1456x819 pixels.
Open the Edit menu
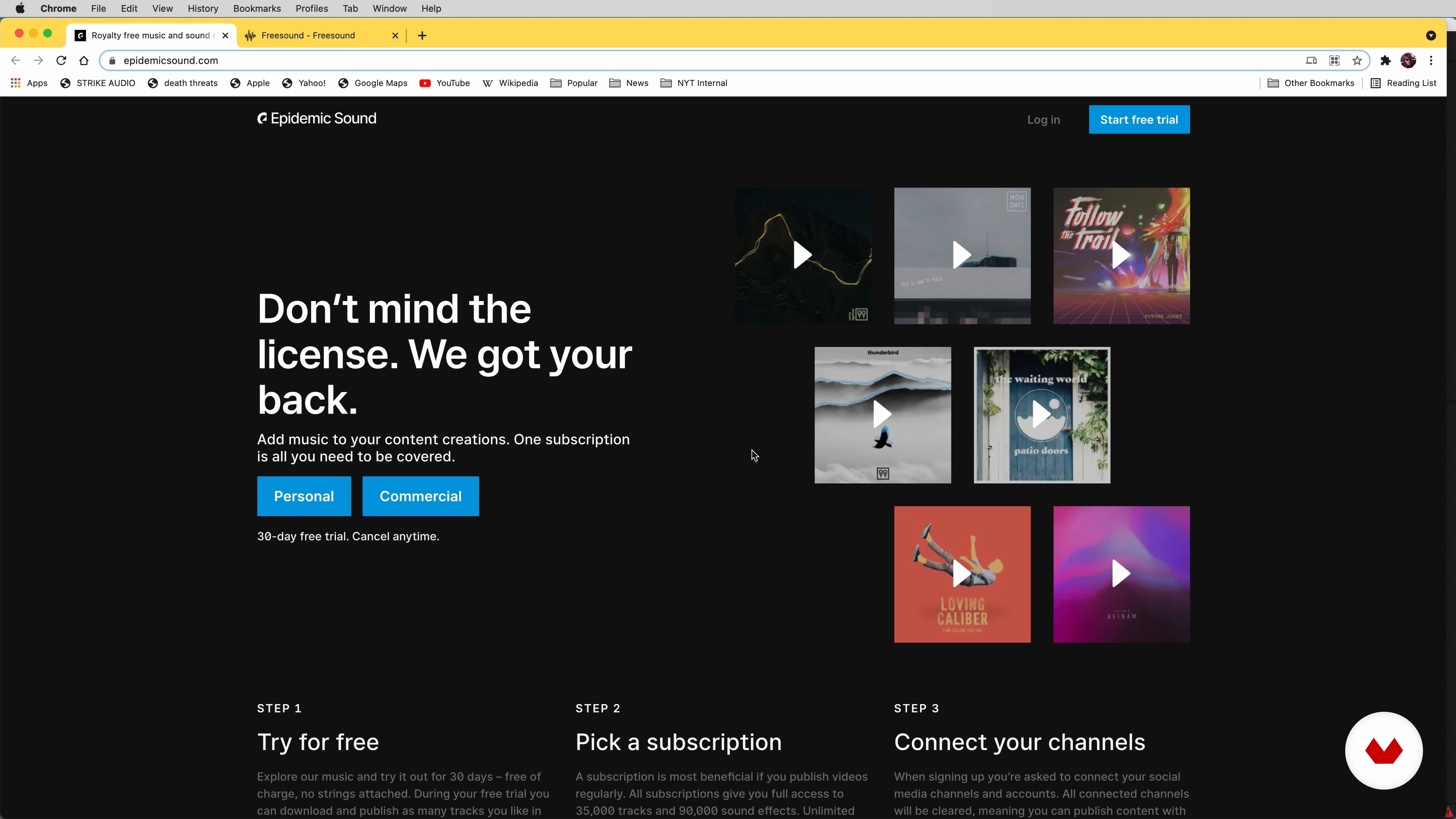(129, 8)
